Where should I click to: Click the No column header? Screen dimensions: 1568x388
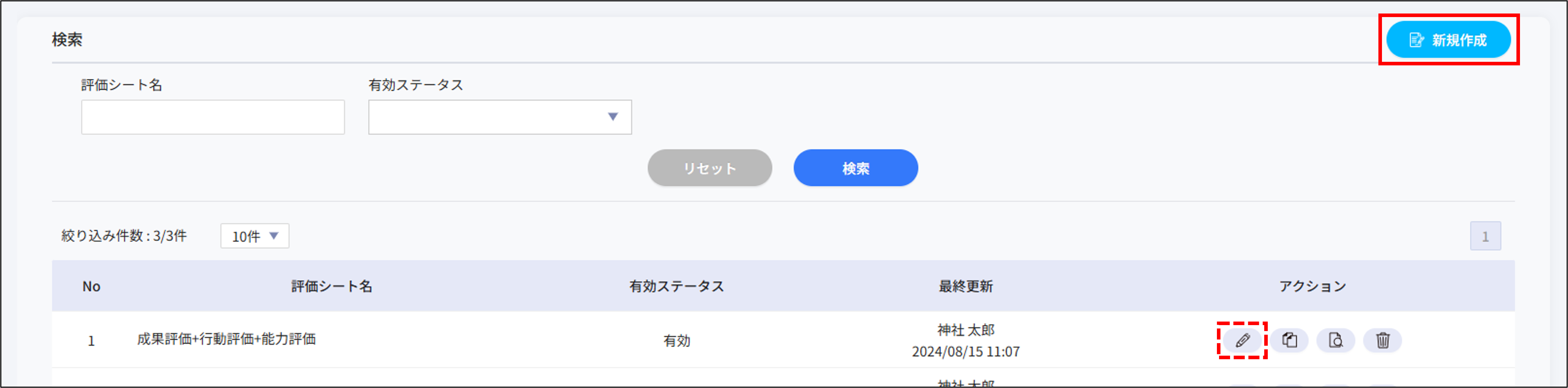click(92, 286)
